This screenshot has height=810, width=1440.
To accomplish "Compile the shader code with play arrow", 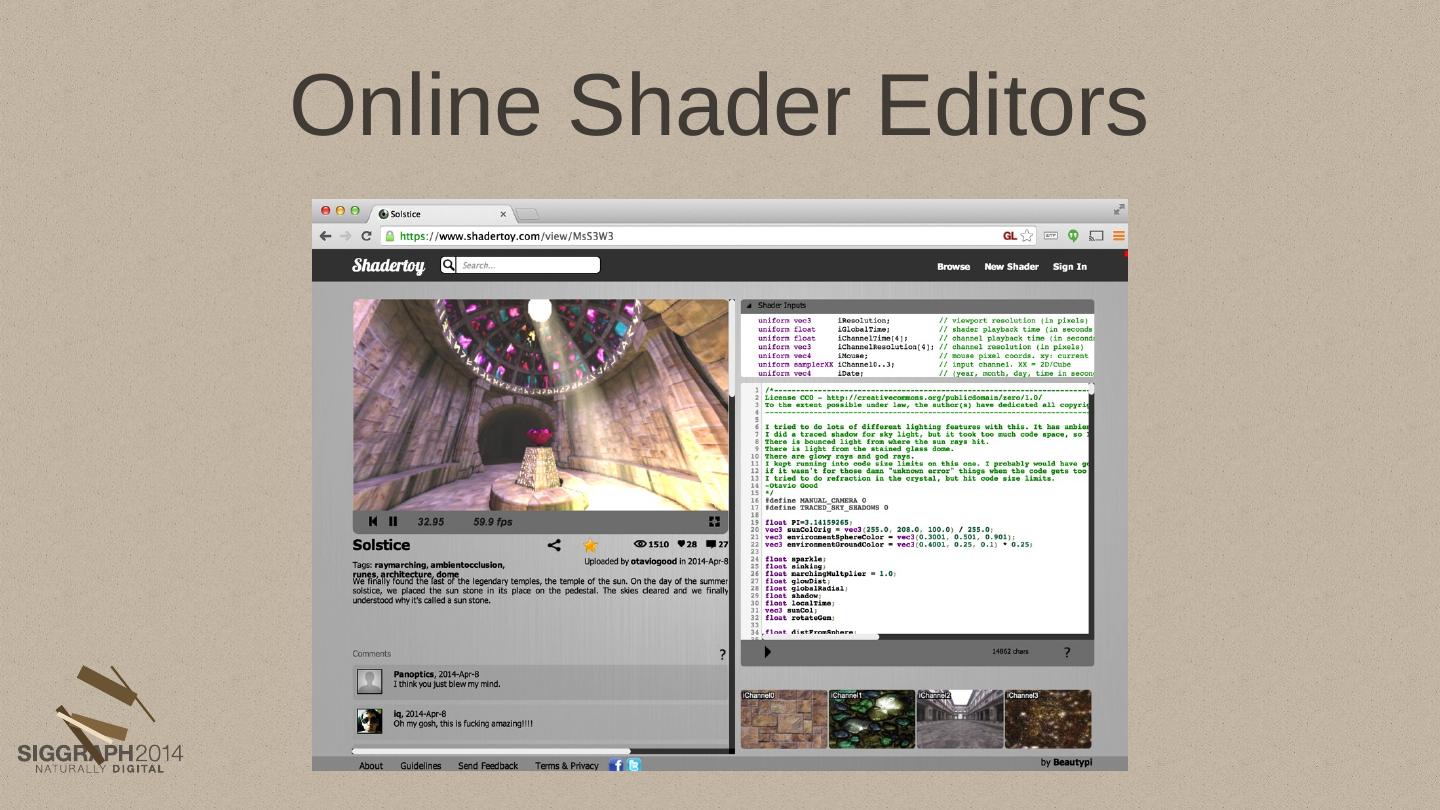I will pyautogui.click(x=767, y=652).
